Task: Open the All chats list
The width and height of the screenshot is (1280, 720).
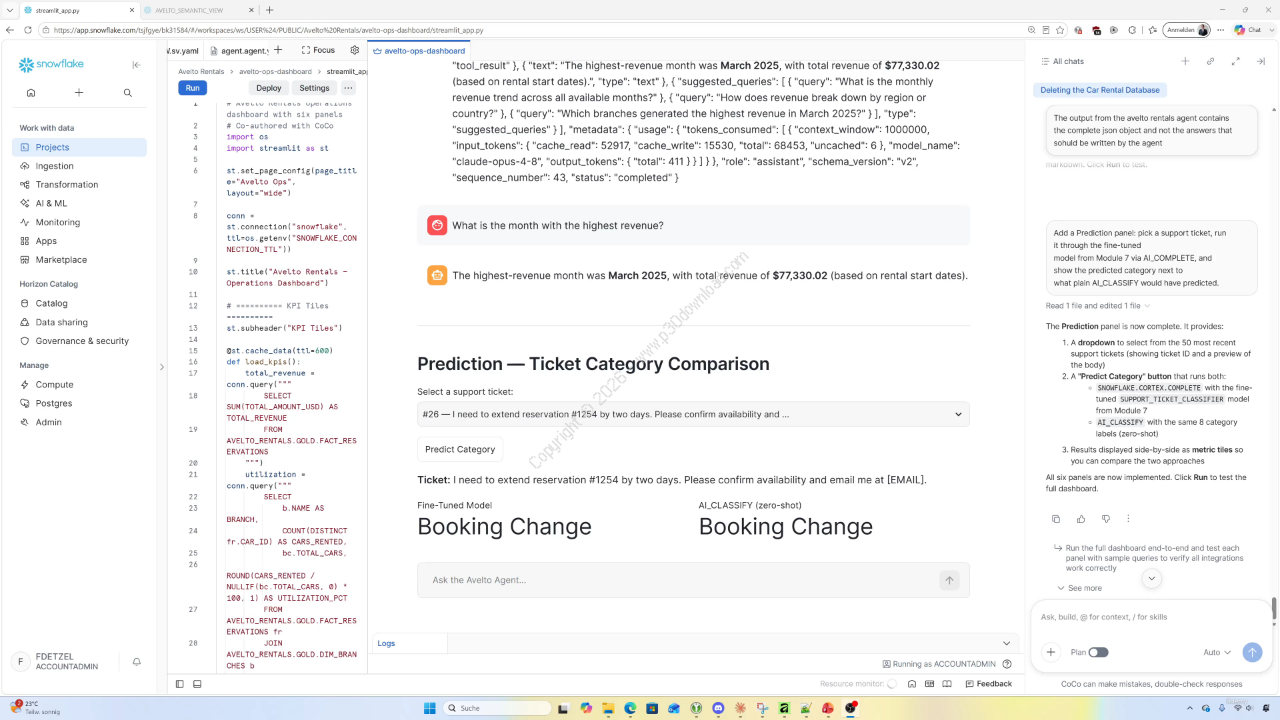Action: pos(1062,61)
